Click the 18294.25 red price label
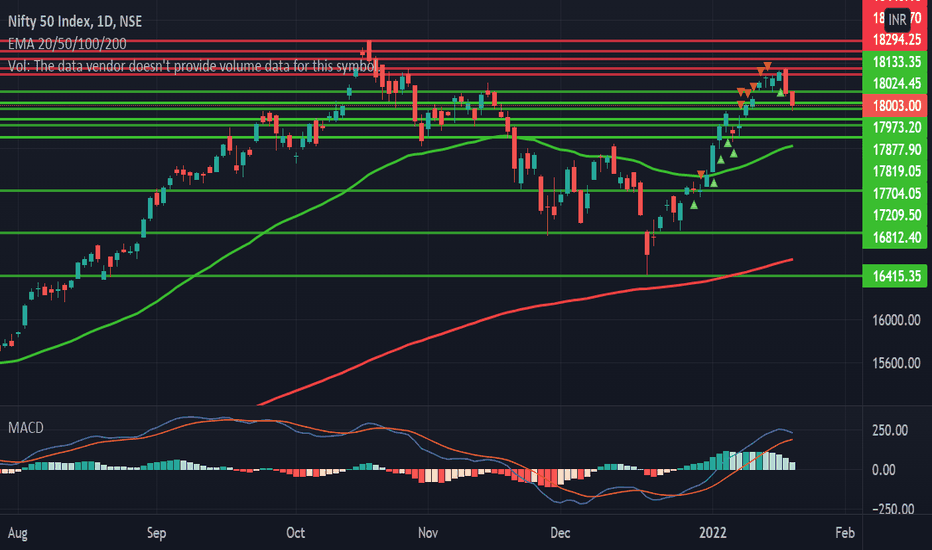 click(895, 40)
